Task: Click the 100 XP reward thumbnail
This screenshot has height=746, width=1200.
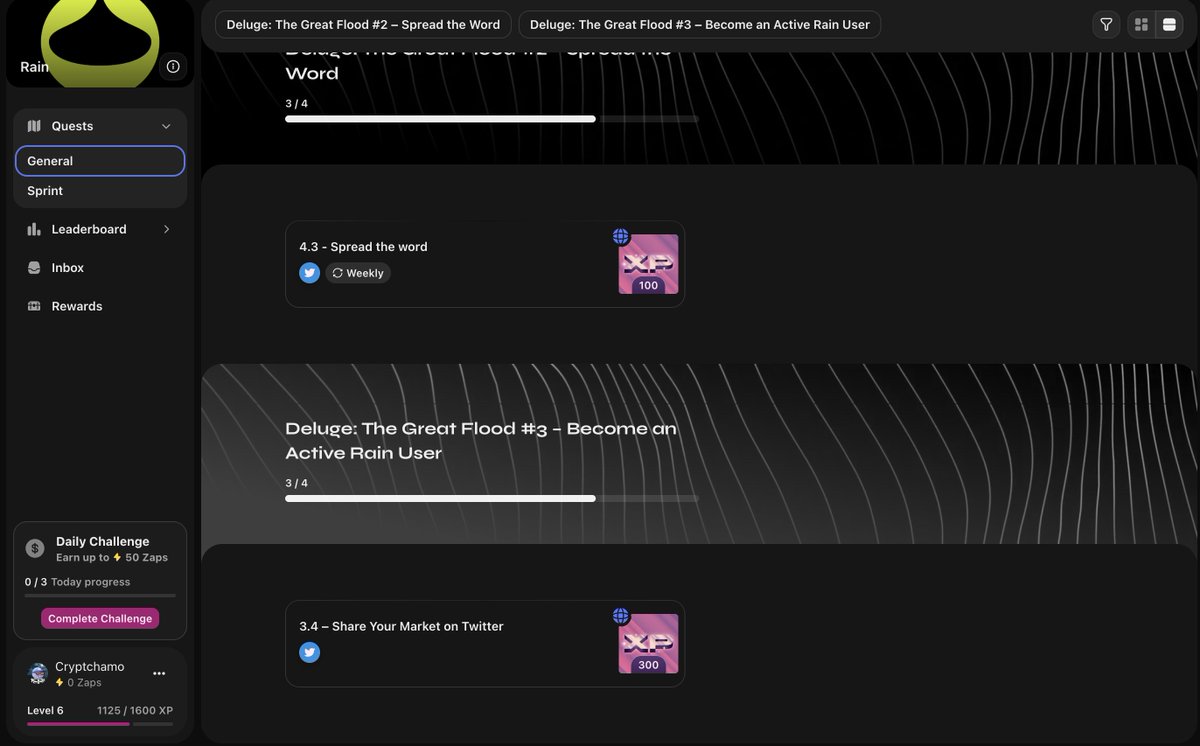Action: [x=648, y=264]
